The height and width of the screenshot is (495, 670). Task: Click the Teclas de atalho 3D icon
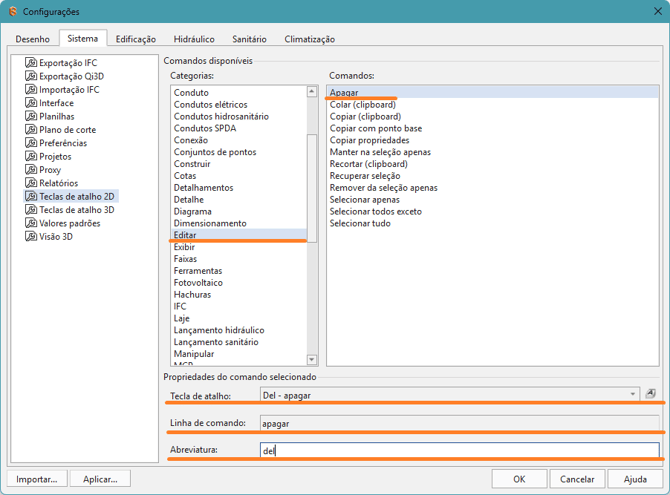coord(31,209)
